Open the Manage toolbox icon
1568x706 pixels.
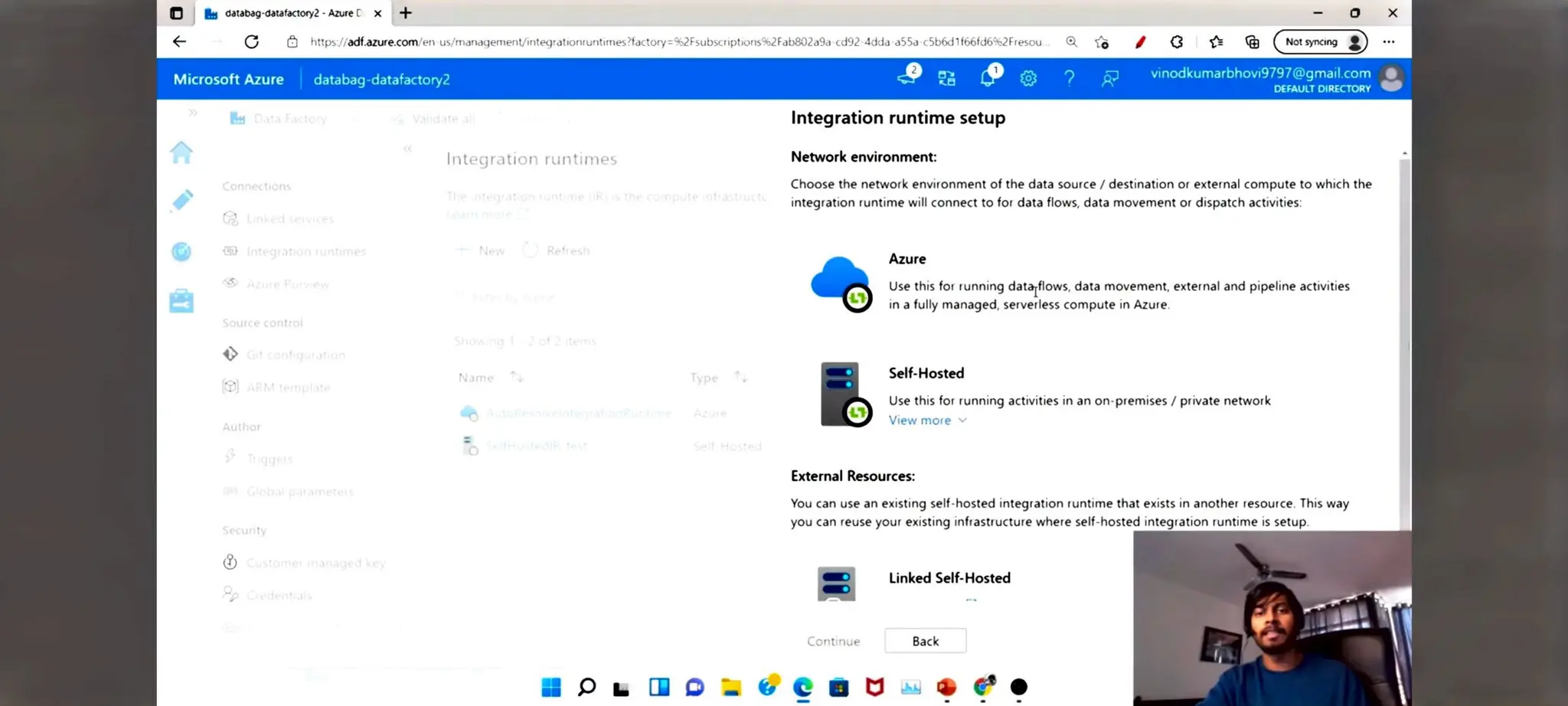pyautogui.click(x=181, y=301)
